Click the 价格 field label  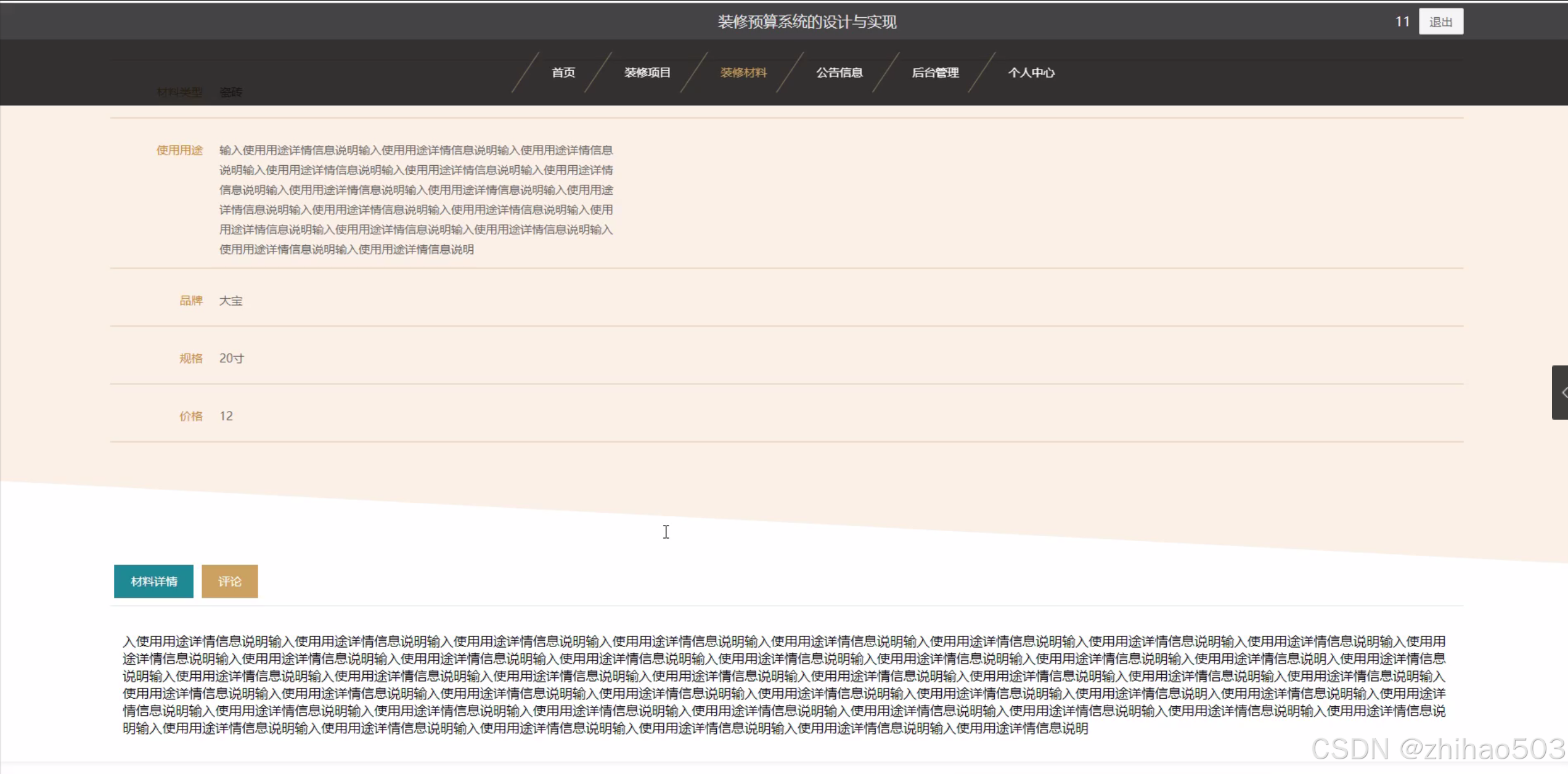190,416
